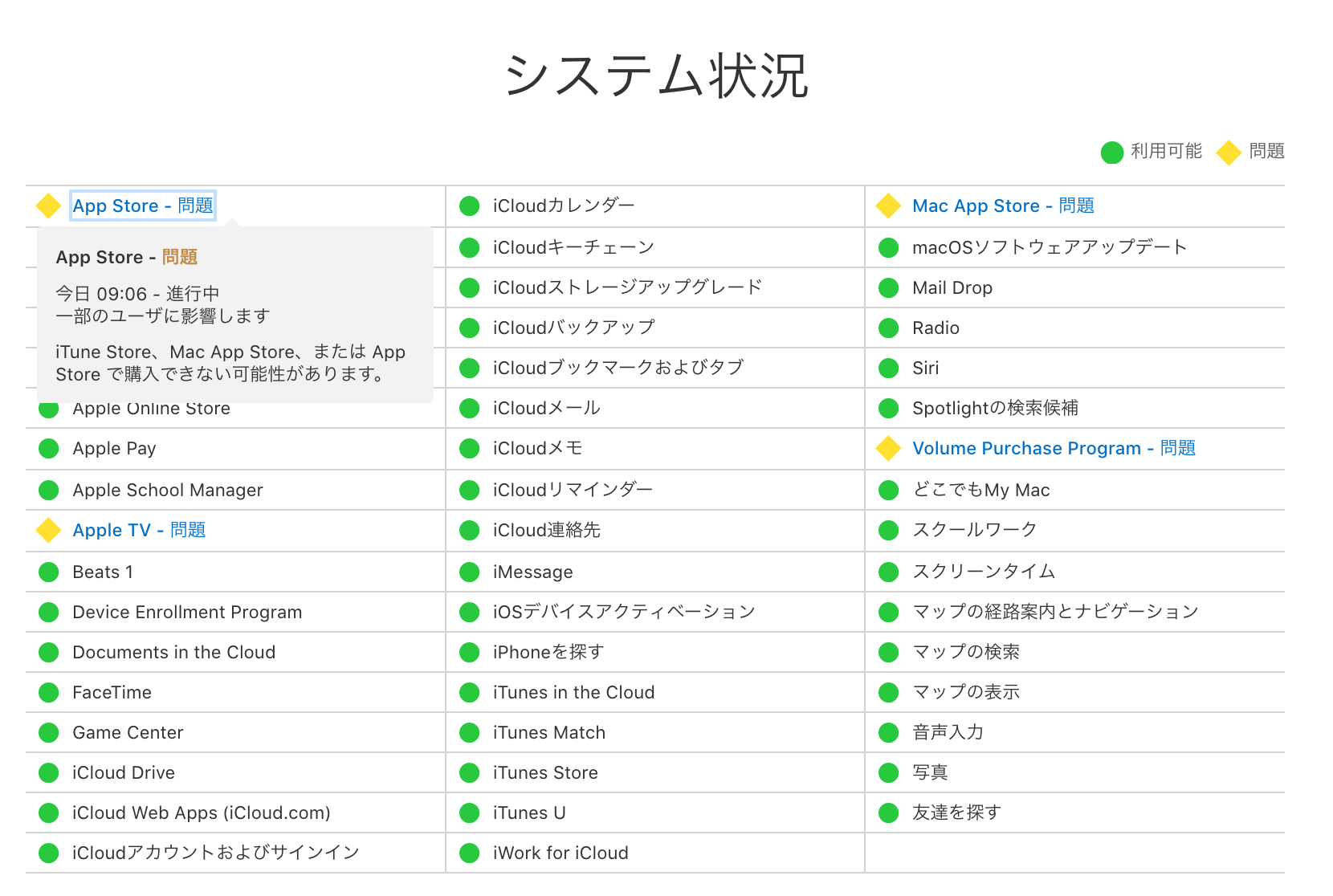Click the Apple Pay row text

pos(114,449)
